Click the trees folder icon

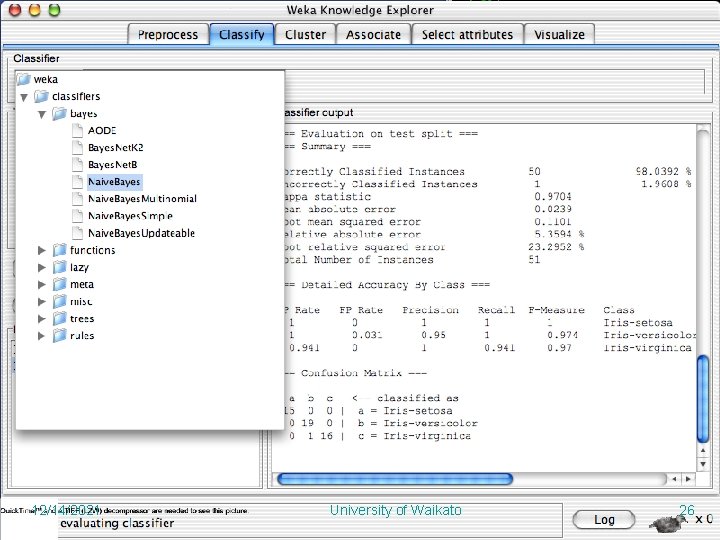tap(59, 319)
